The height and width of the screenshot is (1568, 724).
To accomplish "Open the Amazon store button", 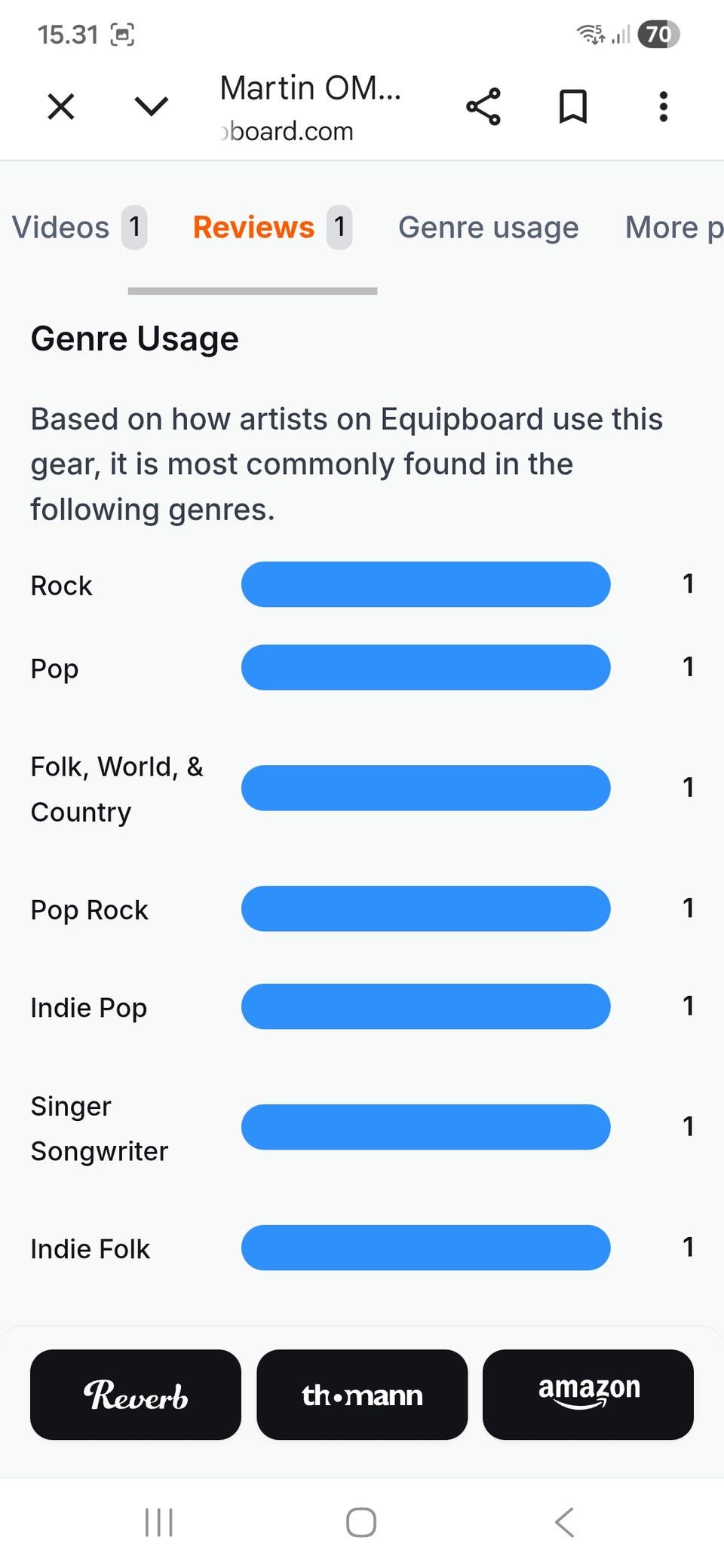I will pyautogui.click(x=588, y=1394).
